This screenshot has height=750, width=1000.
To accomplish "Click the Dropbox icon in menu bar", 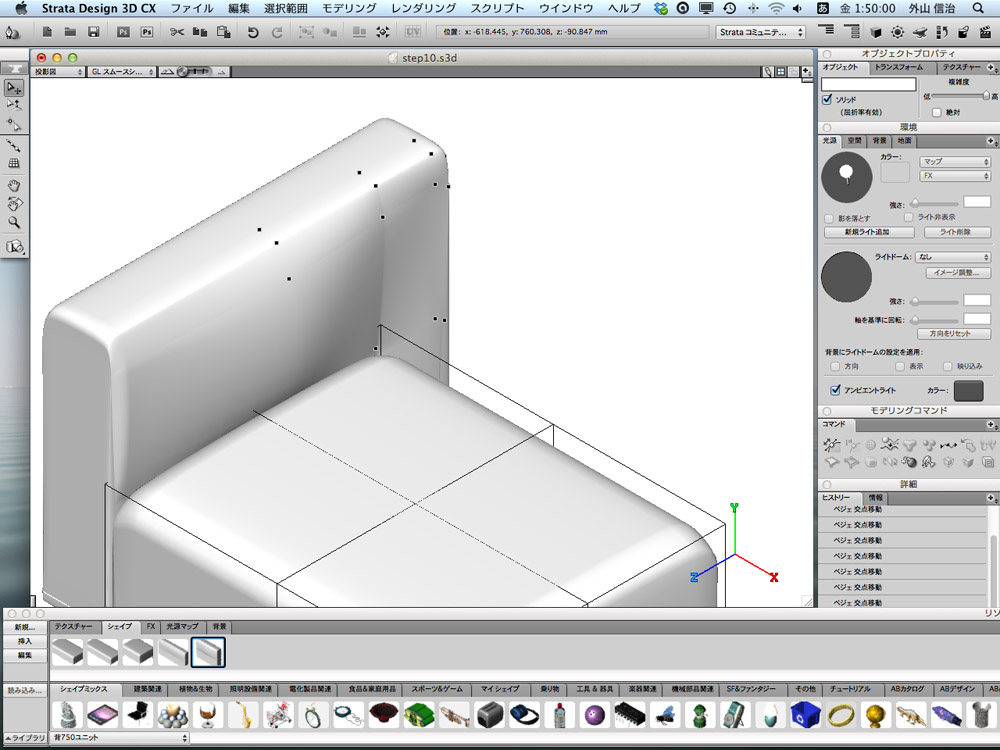I will [661, 8].
